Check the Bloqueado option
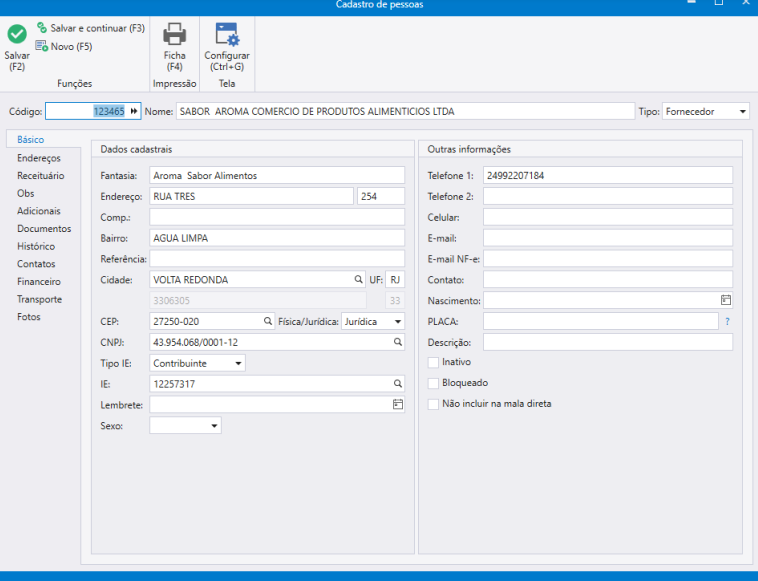The image size is (758, 581). (x=433, y=383)
